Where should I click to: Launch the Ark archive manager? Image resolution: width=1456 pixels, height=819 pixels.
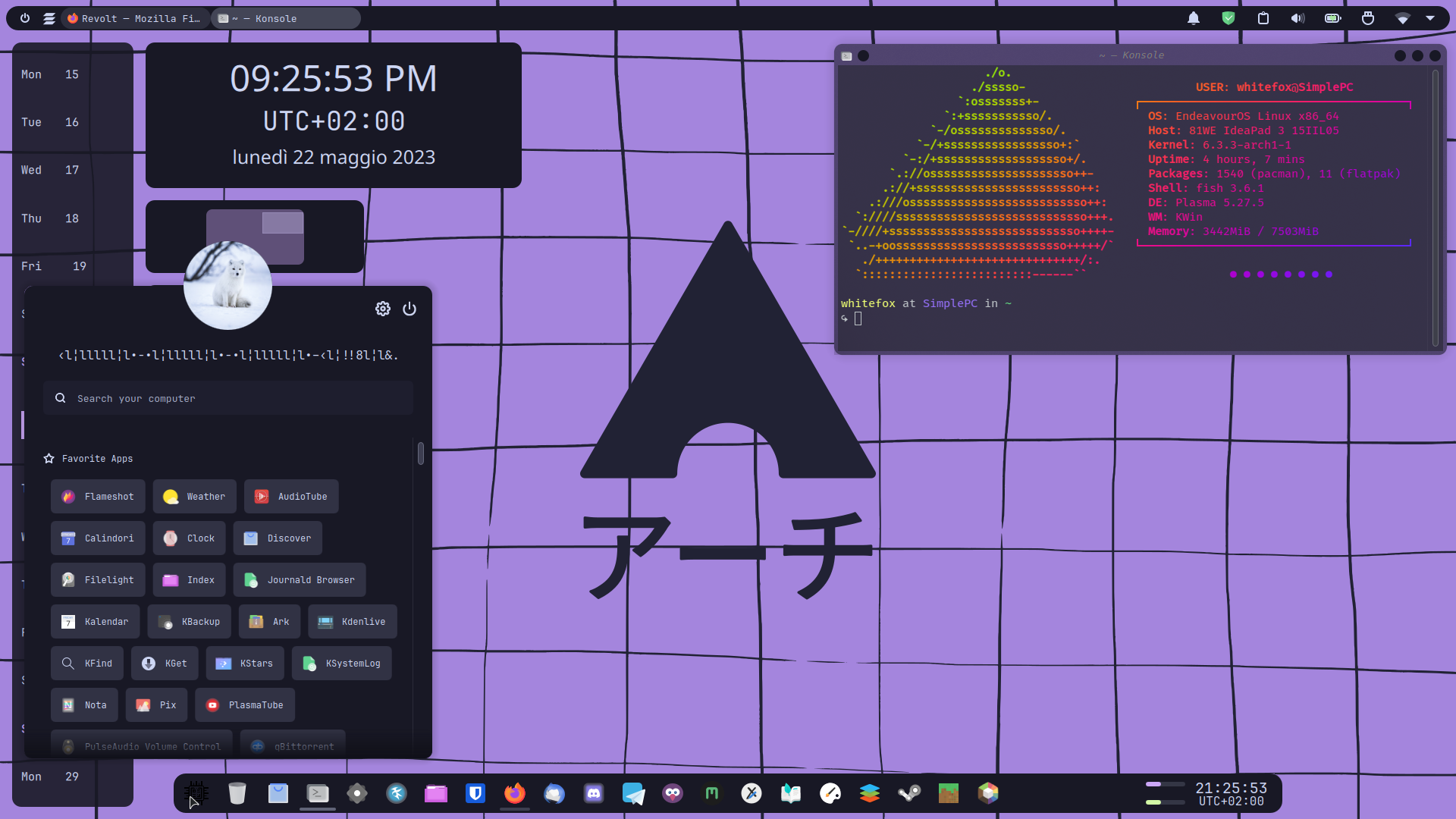click(x=268, y=621)
